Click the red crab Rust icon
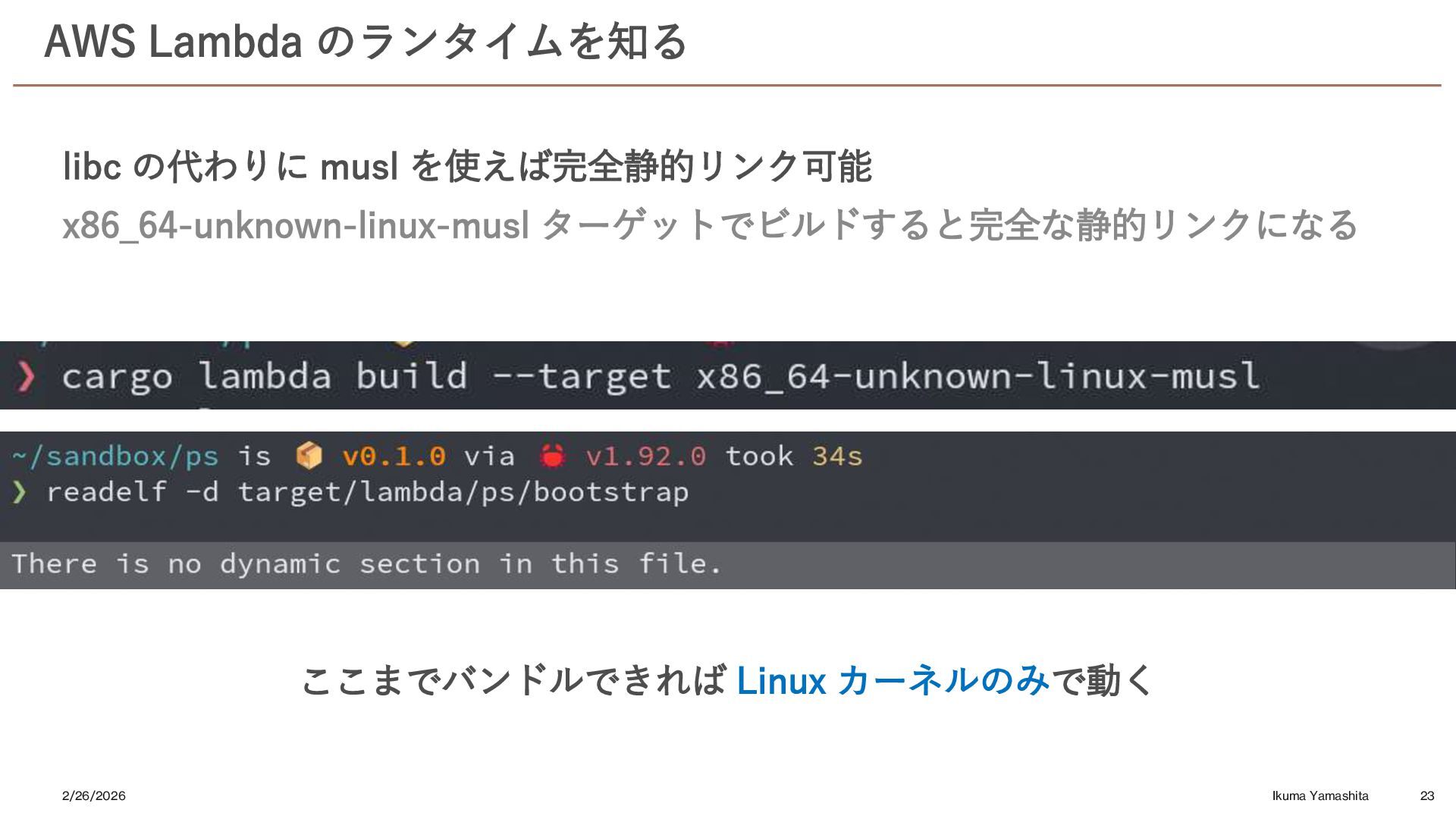Viewport: 1456px width, 819px height. 552,456
